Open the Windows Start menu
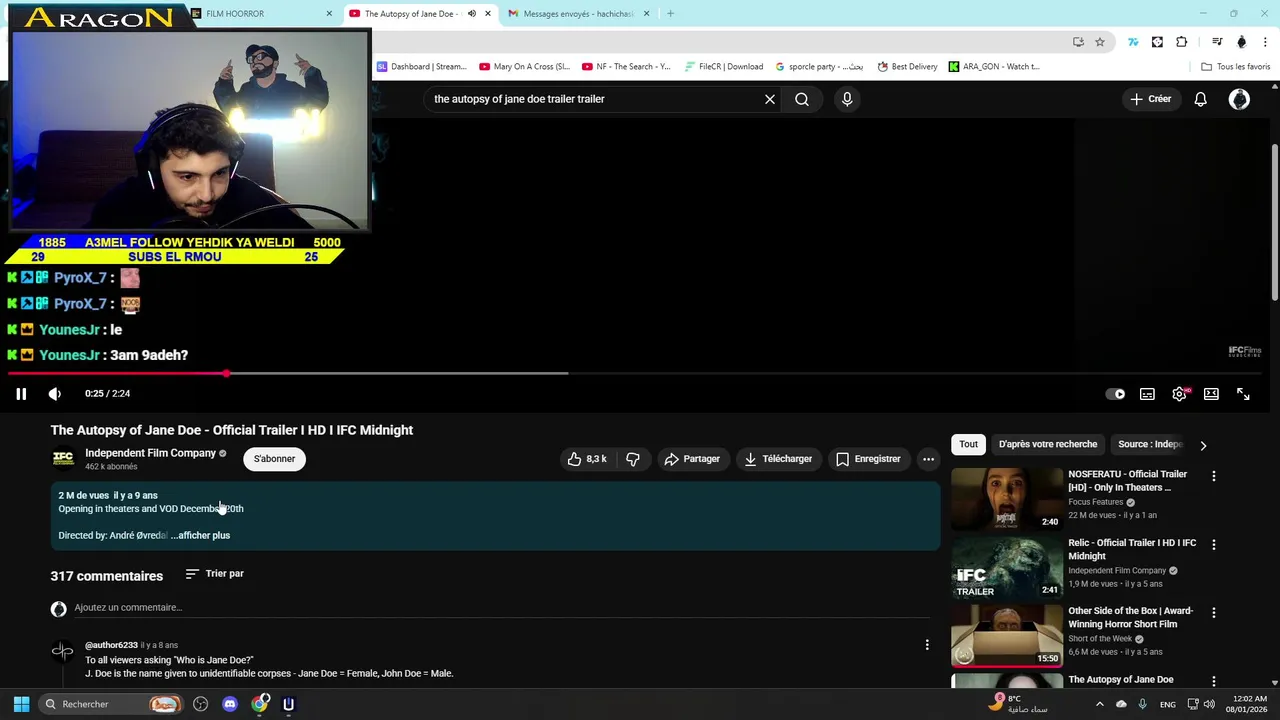The width and height of the screenshot is (1280, 720). (x=21, y=704)
